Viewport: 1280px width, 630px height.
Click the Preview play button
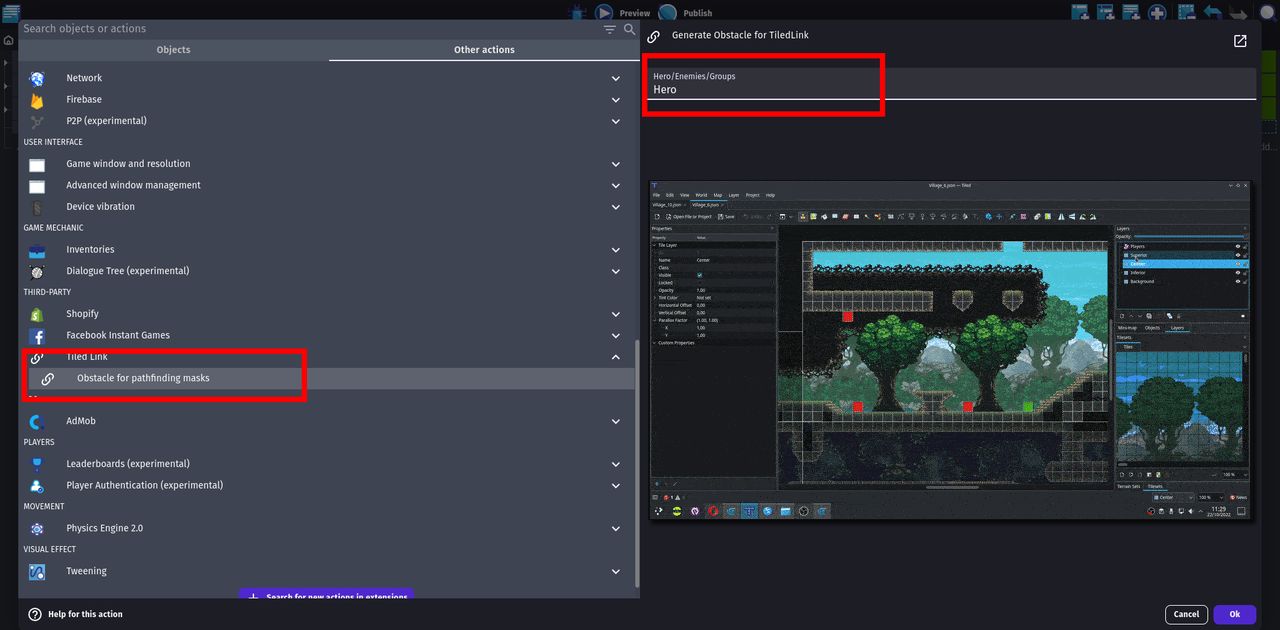click(604, 13)
